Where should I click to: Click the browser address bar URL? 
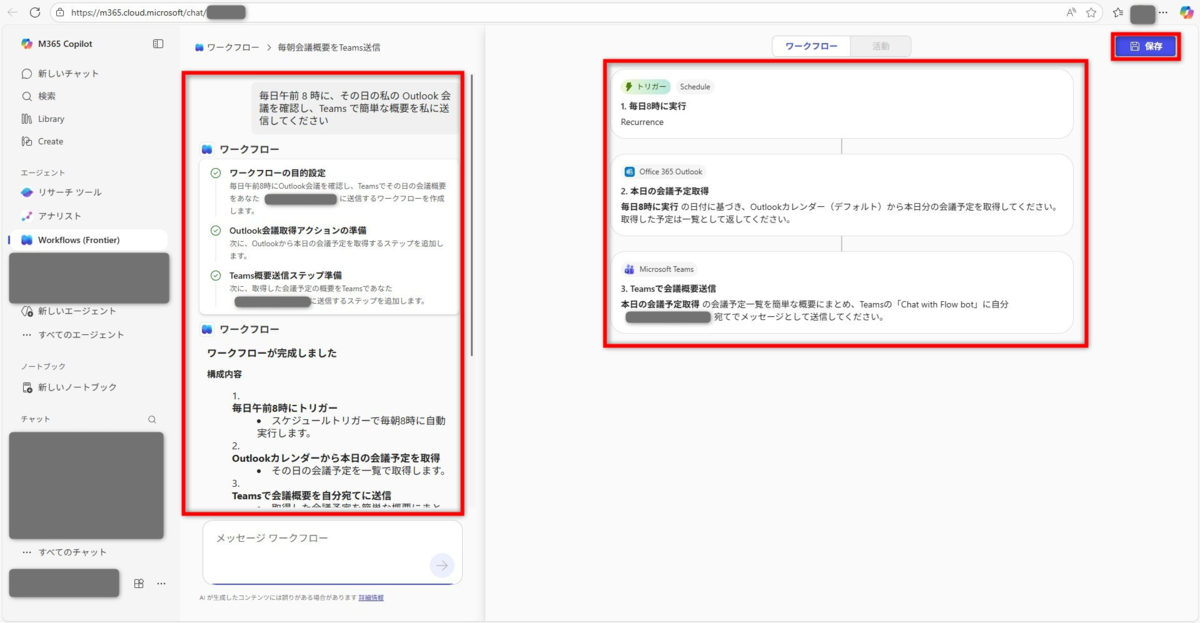(x=138, y=13)
